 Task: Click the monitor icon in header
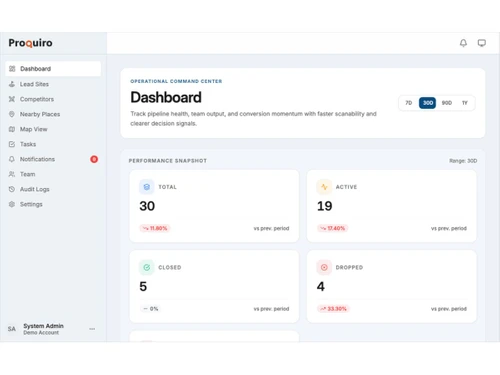(482, 43)
